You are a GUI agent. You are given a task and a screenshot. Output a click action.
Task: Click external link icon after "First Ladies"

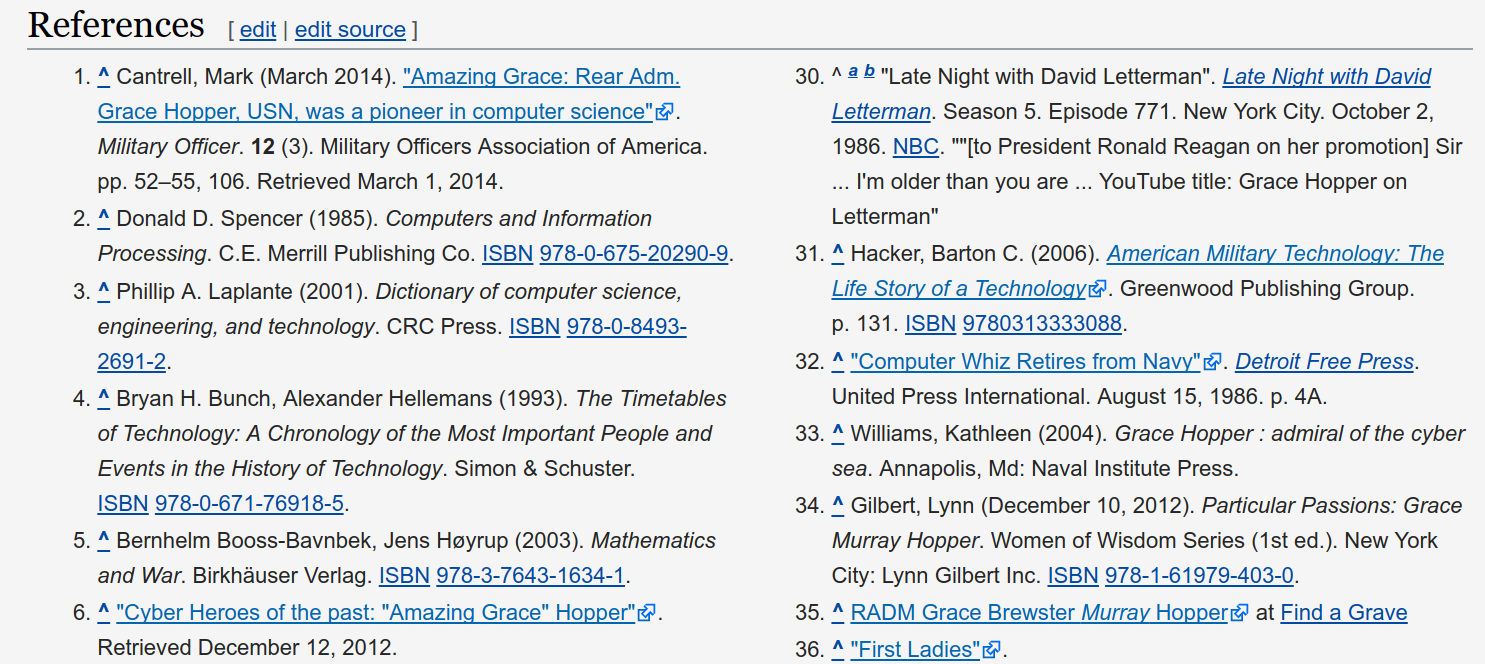pyautogui.click(x=992, y=651)
